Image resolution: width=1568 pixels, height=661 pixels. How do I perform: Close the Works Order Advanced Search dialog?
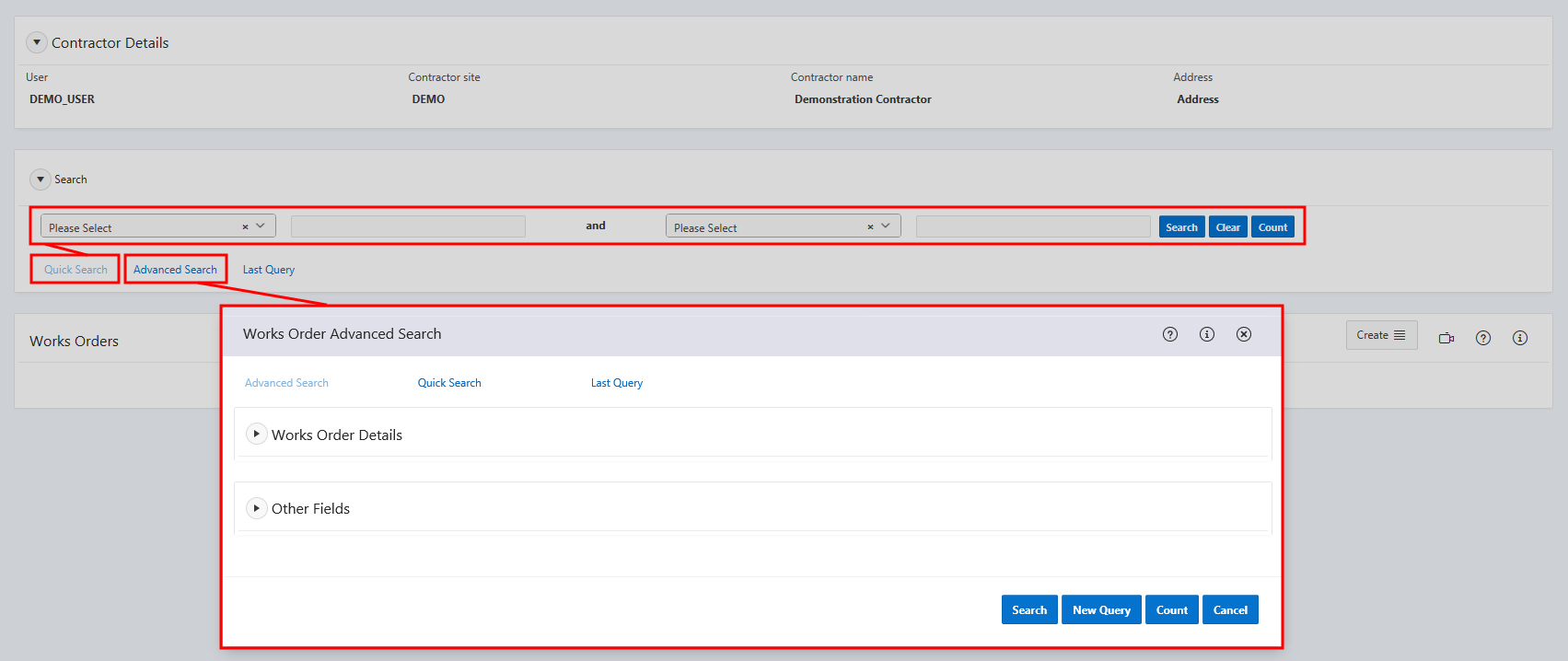(1243, 334)
